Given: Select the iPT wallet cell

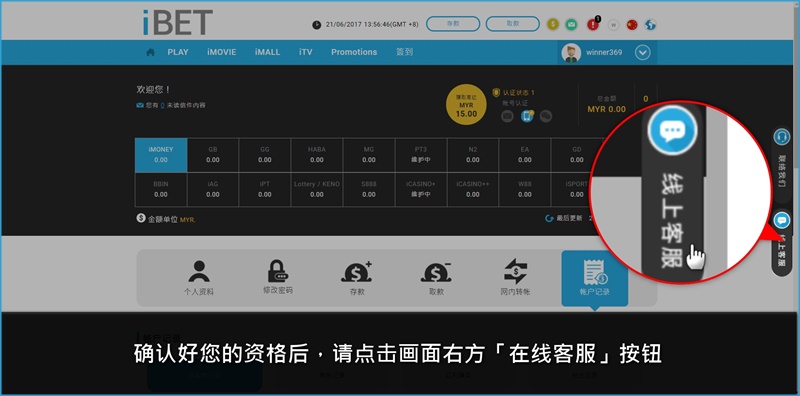Looking at the screenshot, I should (265, 190).
